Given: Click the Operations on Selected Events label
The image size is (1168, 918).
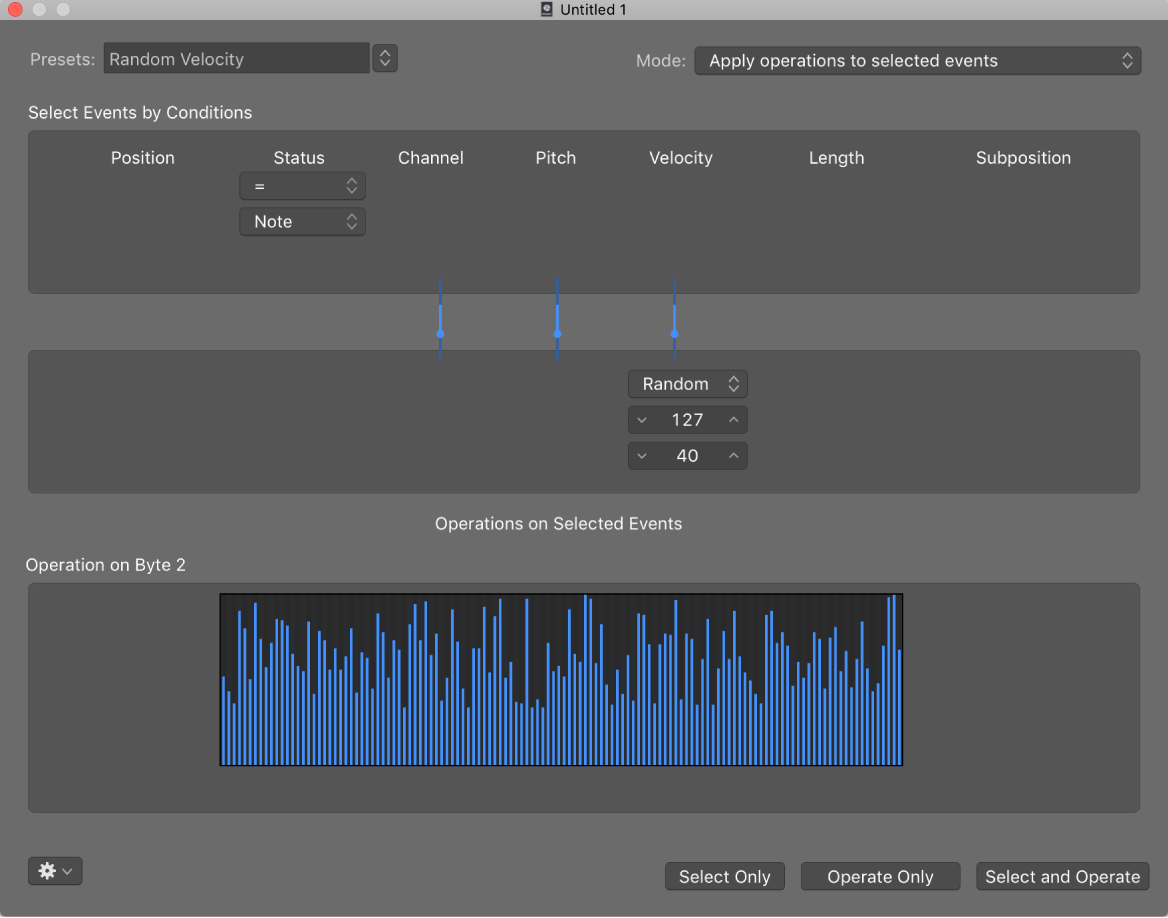Looking at the screenshot, I should (559, 524).
